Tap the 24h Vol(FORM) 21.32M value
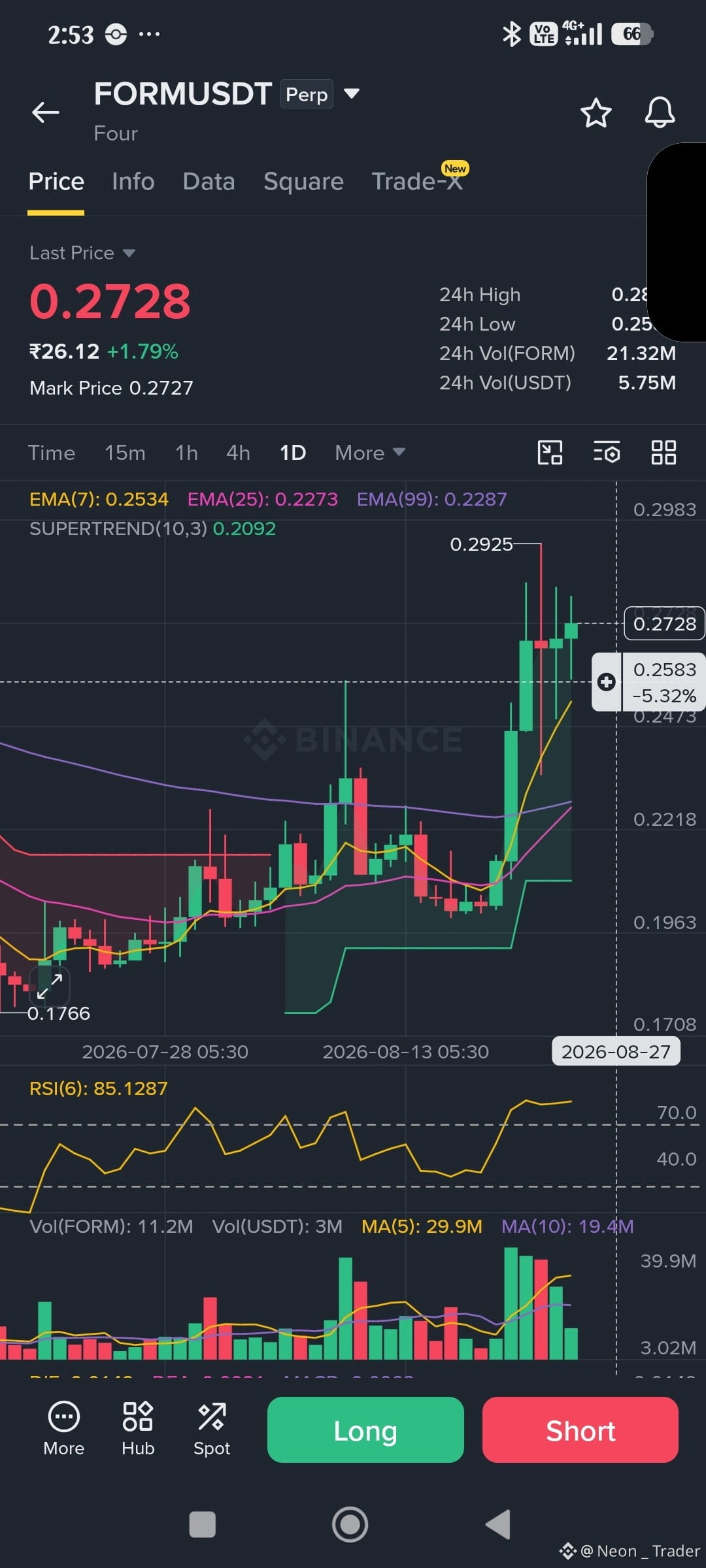The height and width of the screenshot is (1568, 706). (x=641, y=353)
